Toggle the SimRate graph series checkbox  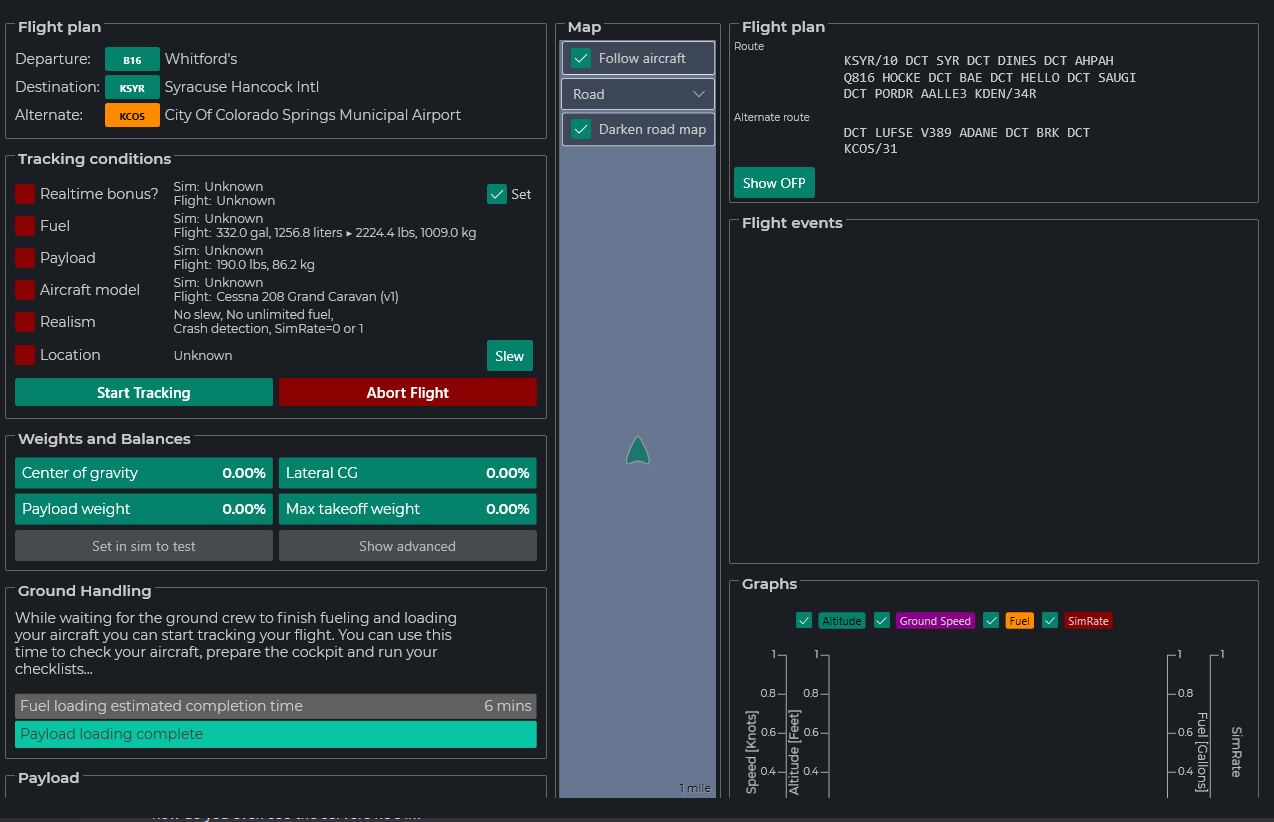1050,620
